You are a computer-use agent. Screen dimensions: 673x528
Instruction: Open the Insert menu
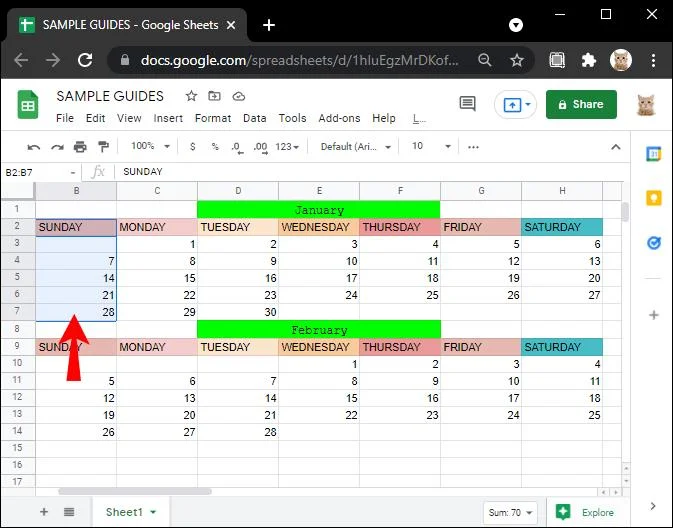point(168,118)
